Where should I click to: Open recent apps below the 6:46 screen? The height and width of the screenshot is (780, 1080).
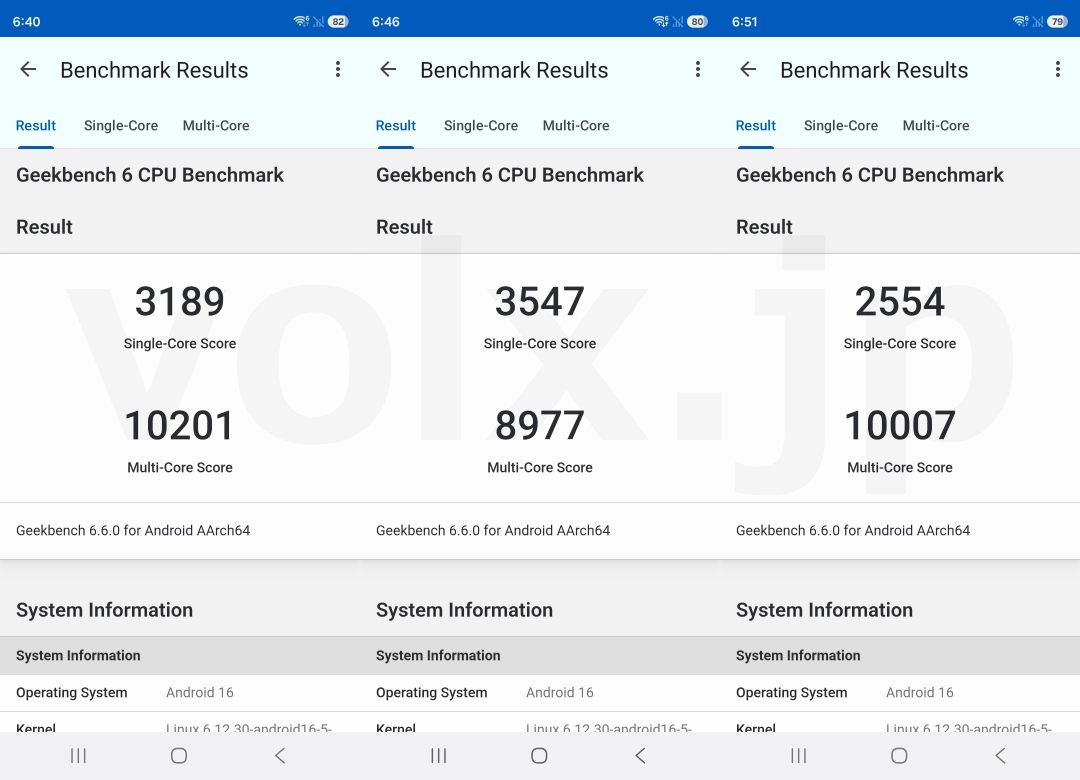pos(438,756)
